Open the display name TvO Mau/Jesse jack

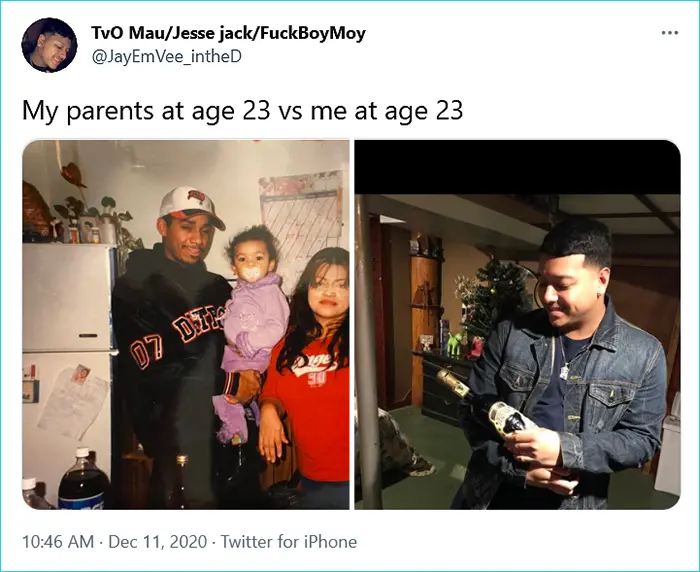(228, 33)
